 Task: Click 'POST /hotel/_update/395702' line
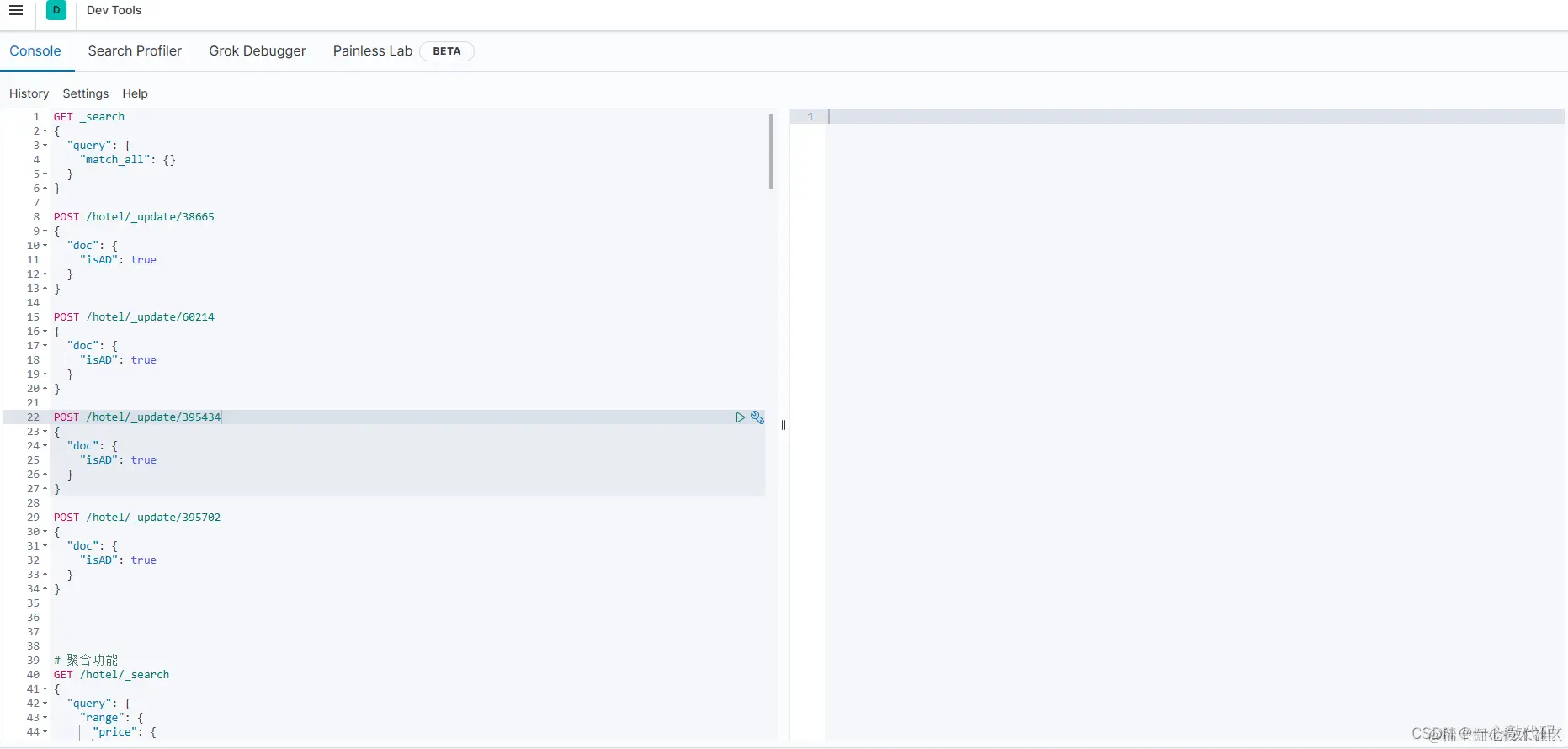(x=137, y=518)
